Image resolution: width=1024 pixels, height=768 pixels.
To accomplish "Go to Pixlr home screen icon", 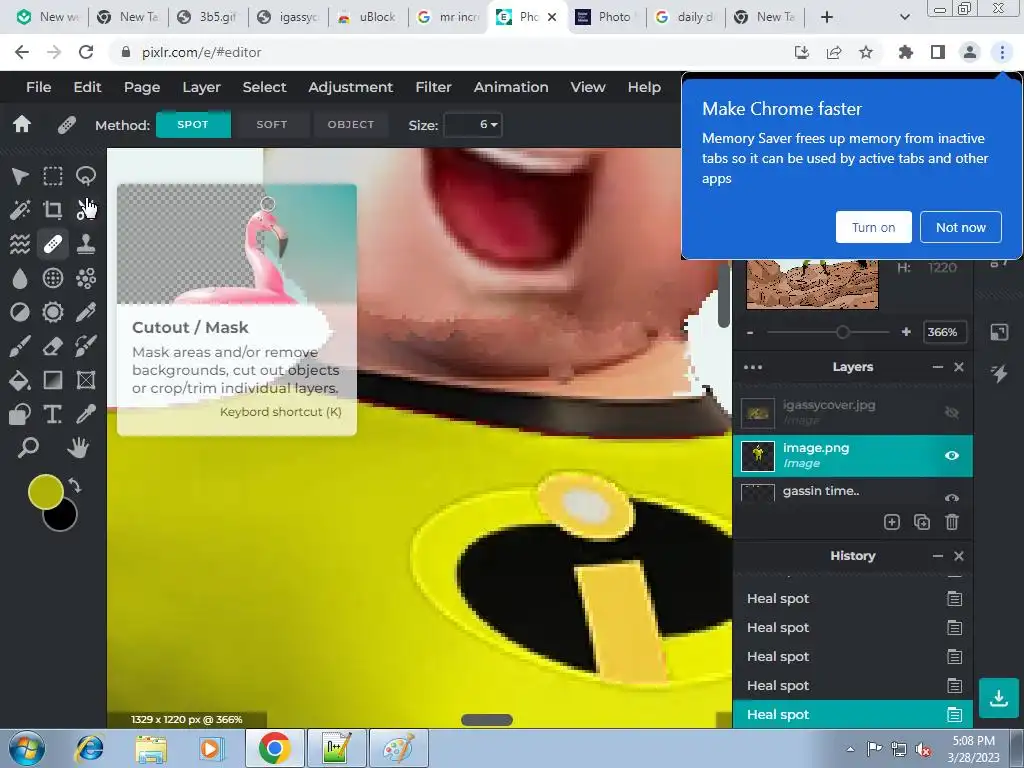I will (22, 124).
